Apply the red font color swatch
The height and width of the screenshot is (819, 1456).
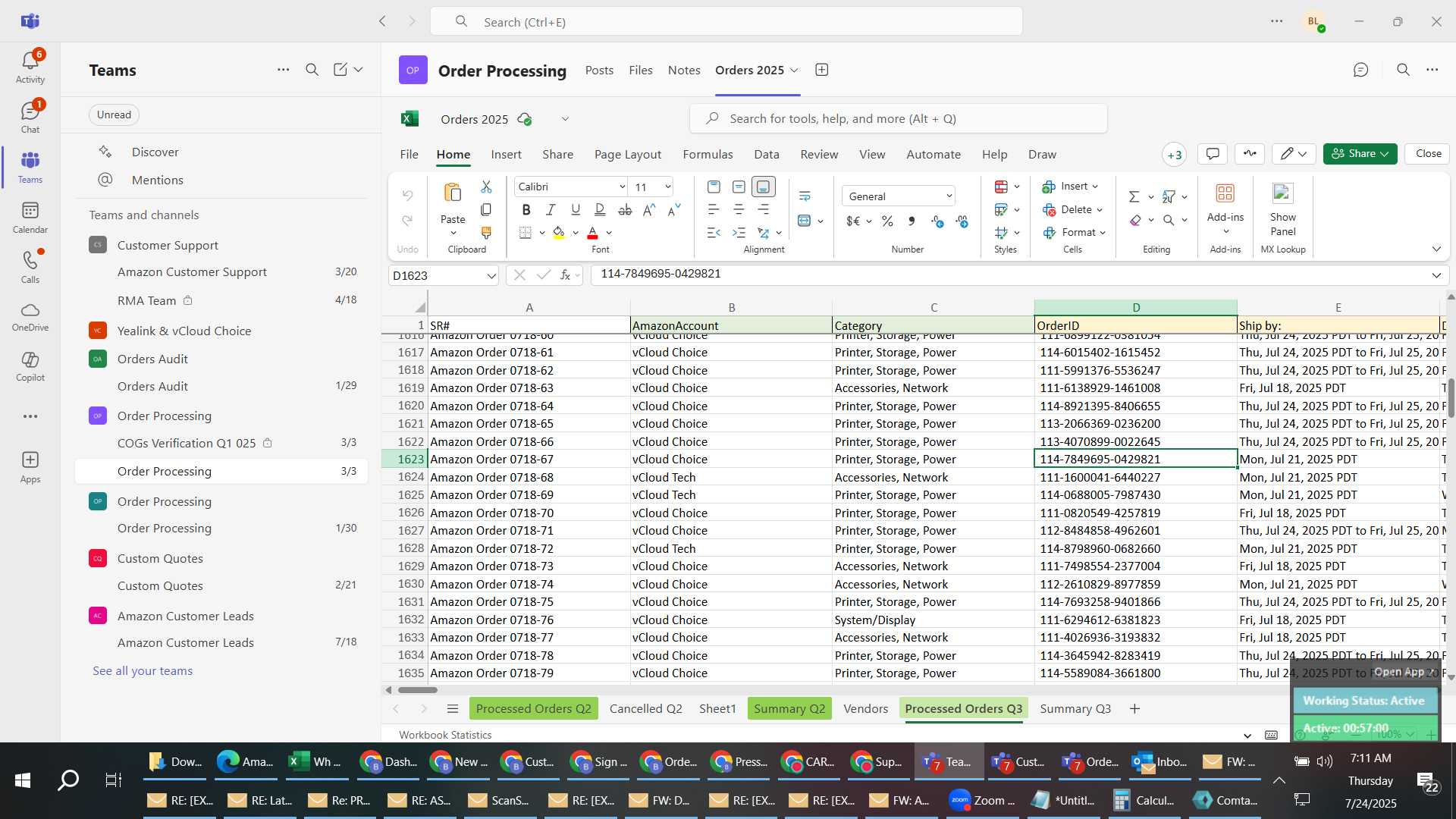593,234
